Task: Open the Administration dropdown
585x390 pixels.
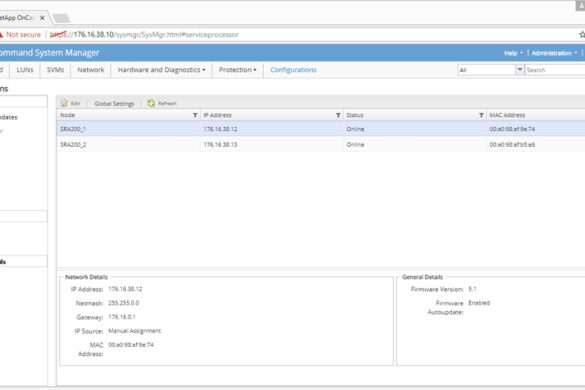Action: [x=554, y=53]
